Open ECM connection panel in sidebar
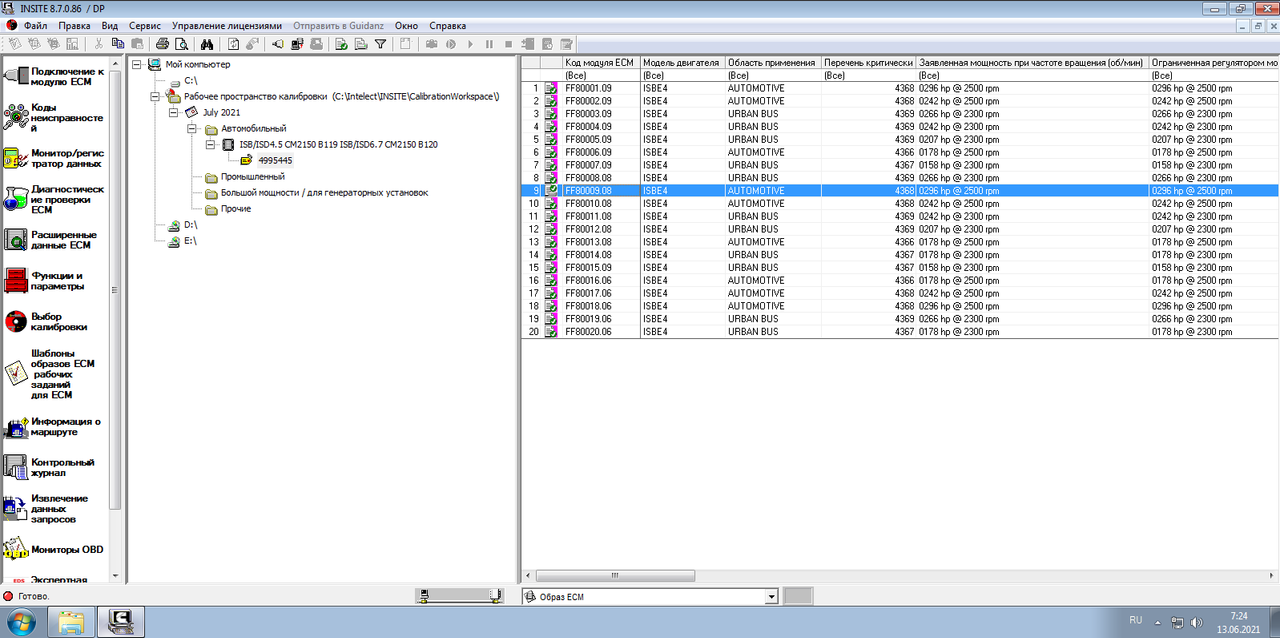 point(56,77)
